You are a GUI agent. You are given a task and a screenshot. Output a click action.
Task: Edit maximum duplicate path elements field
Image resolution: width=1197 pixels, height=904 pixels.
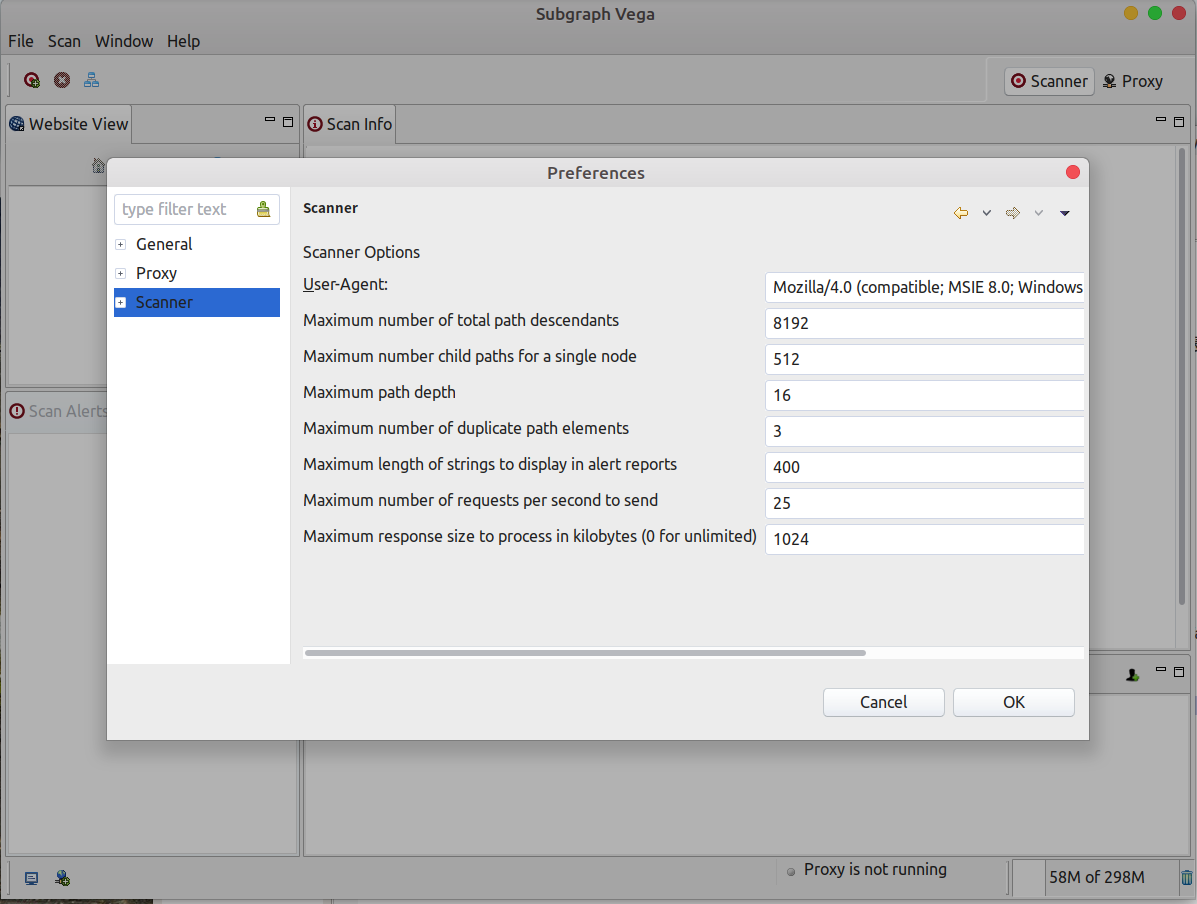pyautogui.click(x=924, y=431)
